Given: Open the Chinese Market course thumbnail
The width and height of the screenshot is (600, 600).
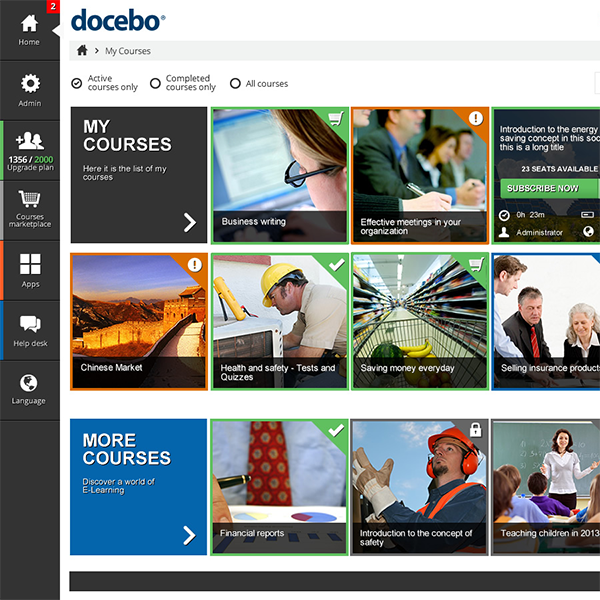Looking at the screenshot, I should point(138,320).
